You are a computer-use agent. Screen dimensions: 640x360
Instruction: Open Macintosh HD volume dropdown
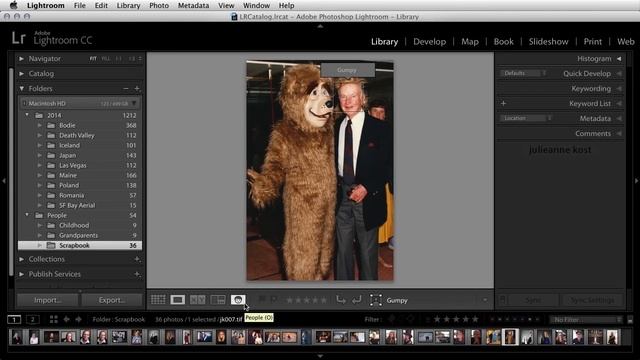point(134,104)
